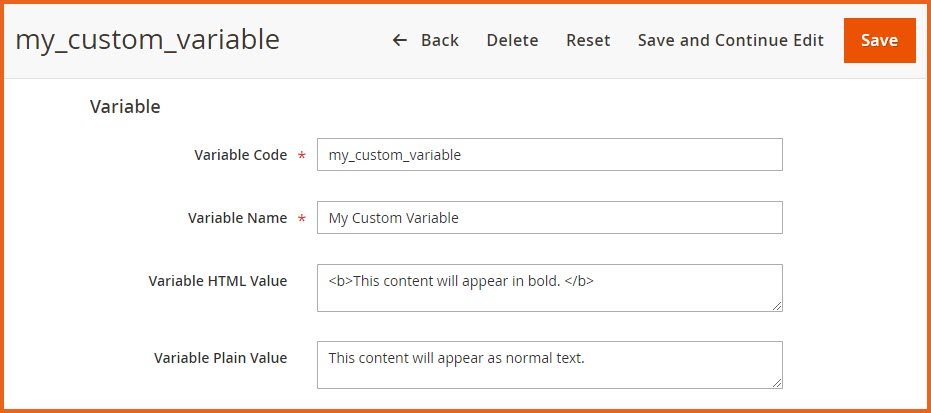The width and height of the screenshot is (931, 413).
Task: Delete this custom variable
Action: coord(512,40)
